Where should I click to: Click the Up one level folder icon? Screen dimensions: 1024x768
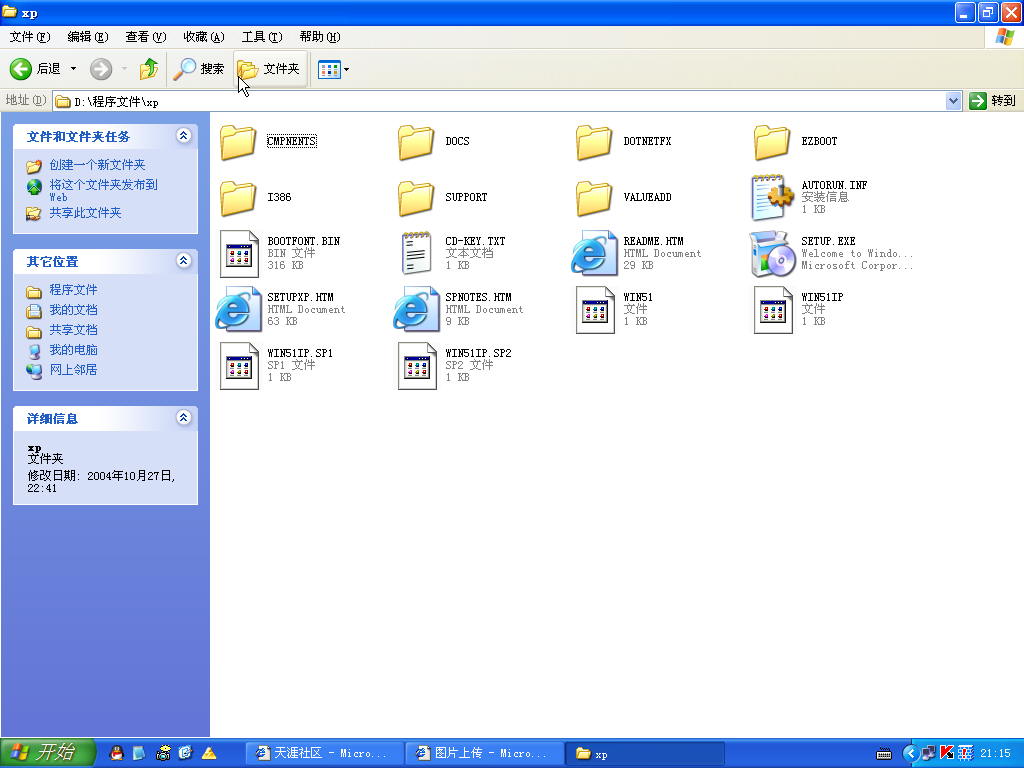pos(149,69)
